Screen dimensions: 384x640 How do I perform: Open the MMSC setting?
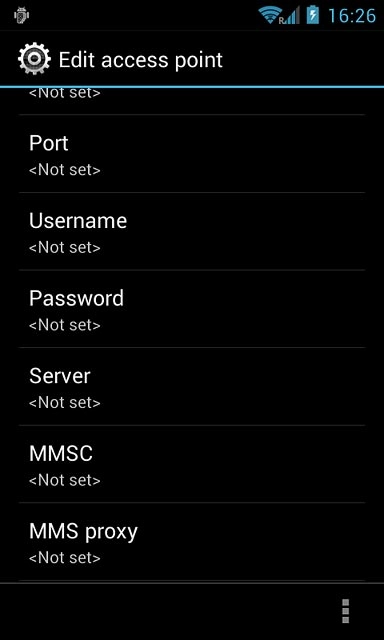pyautogui.click(x=192, y=464)
